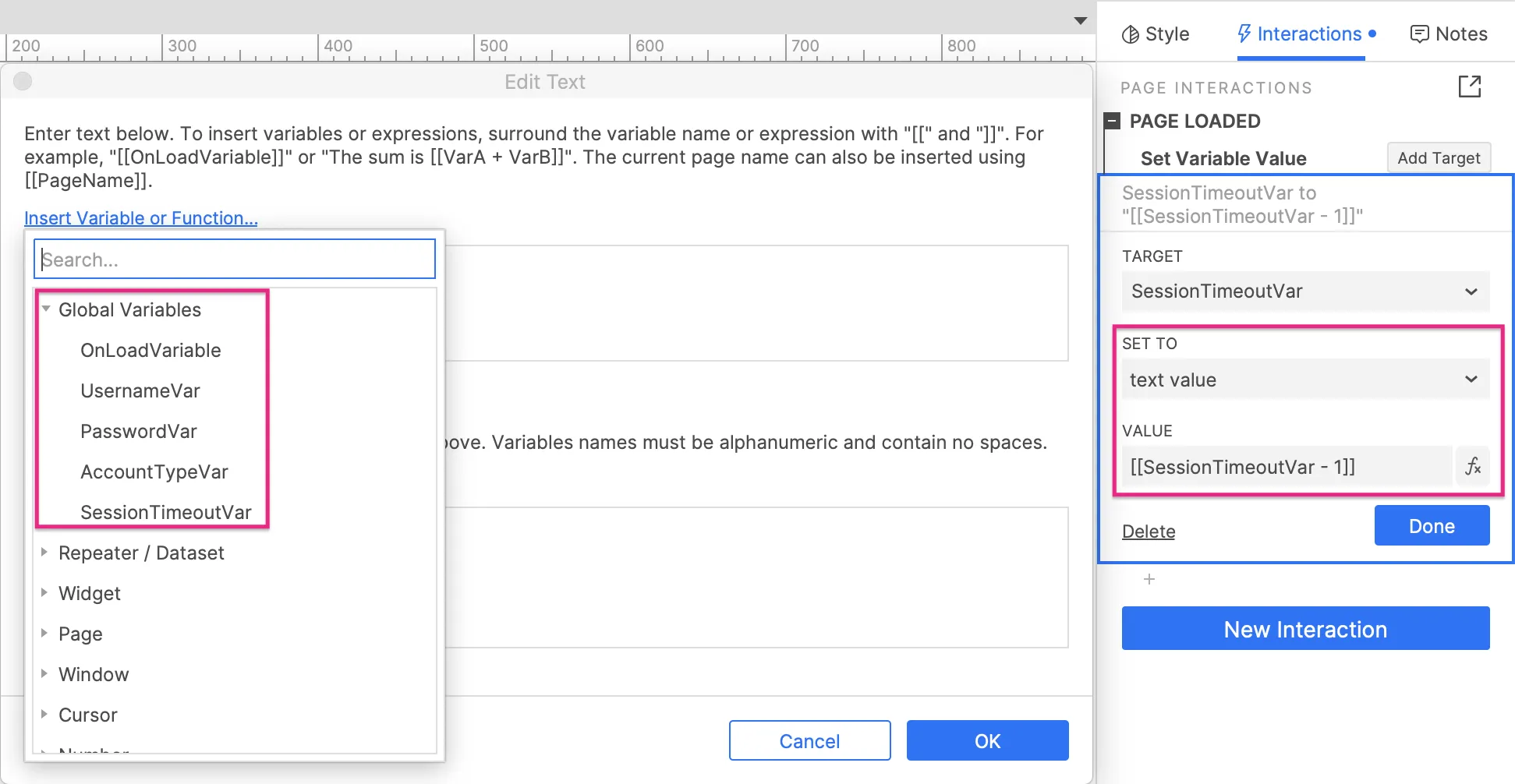The image size is (1515, 784).
Task: Click the plus icon to add action
Action: point(1149,579)
